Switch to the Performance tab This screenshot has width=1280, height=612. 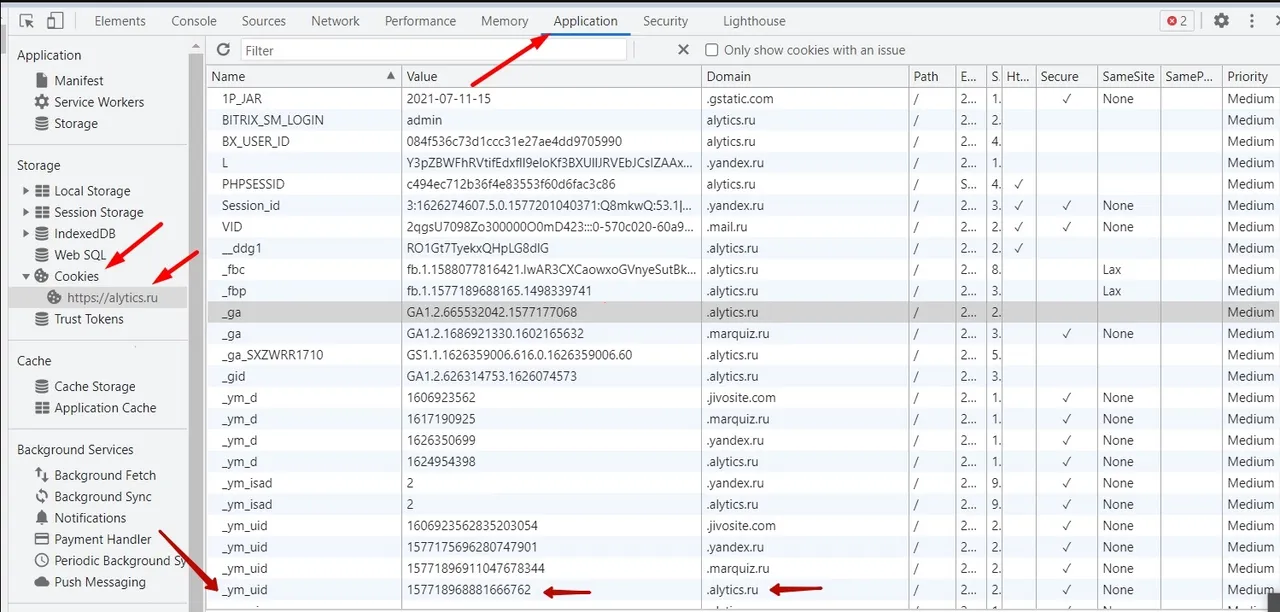420,20
